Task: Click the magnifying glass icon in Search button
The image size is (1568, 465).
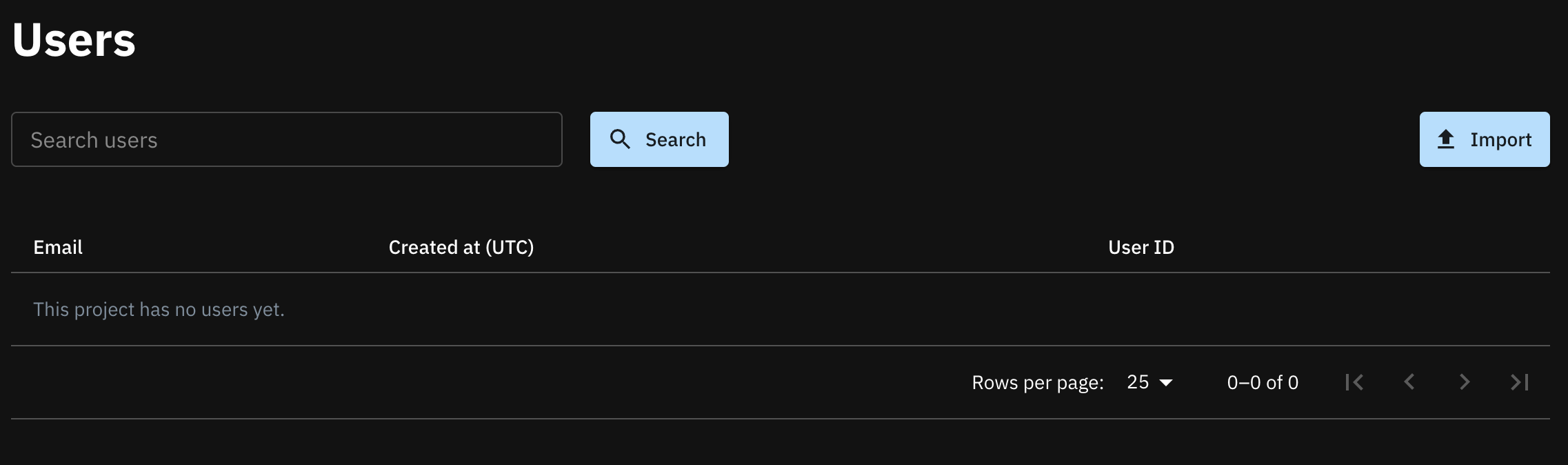Action: (620, 139)
